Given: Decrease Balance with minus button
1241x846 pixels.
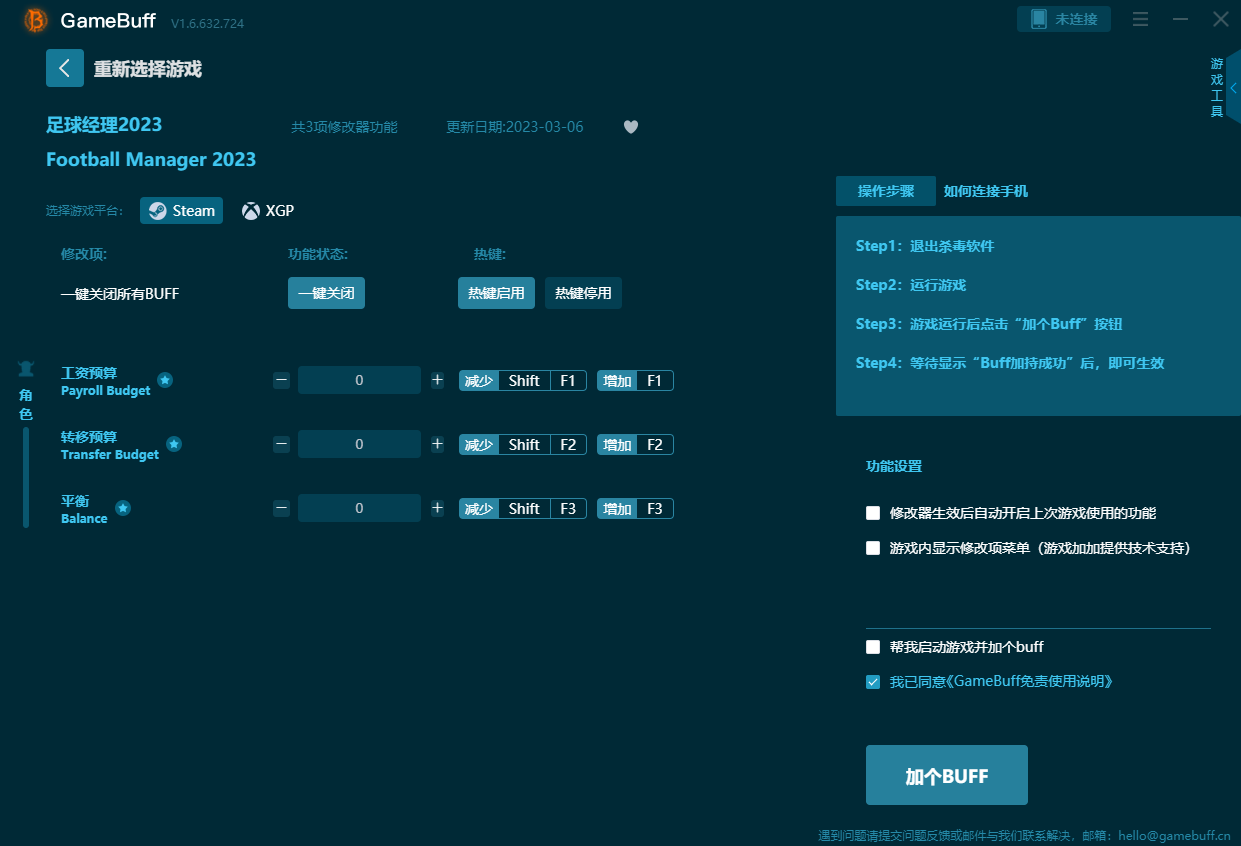Looking at the screenshot, I should pyautogui.click(x=281, y=508).
